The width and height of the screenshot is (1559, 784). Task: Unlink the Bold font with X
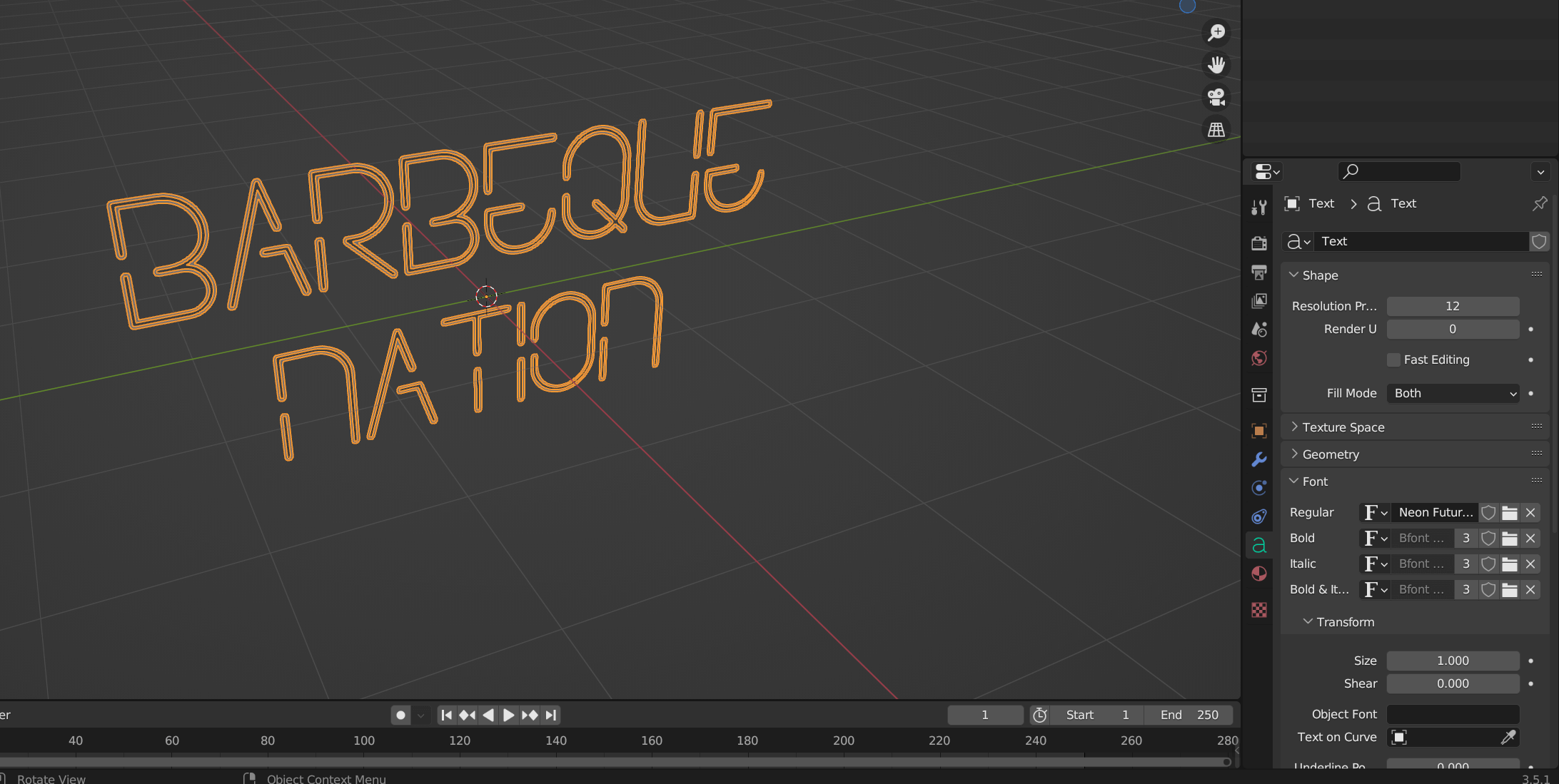click(x=1530, y=539)
